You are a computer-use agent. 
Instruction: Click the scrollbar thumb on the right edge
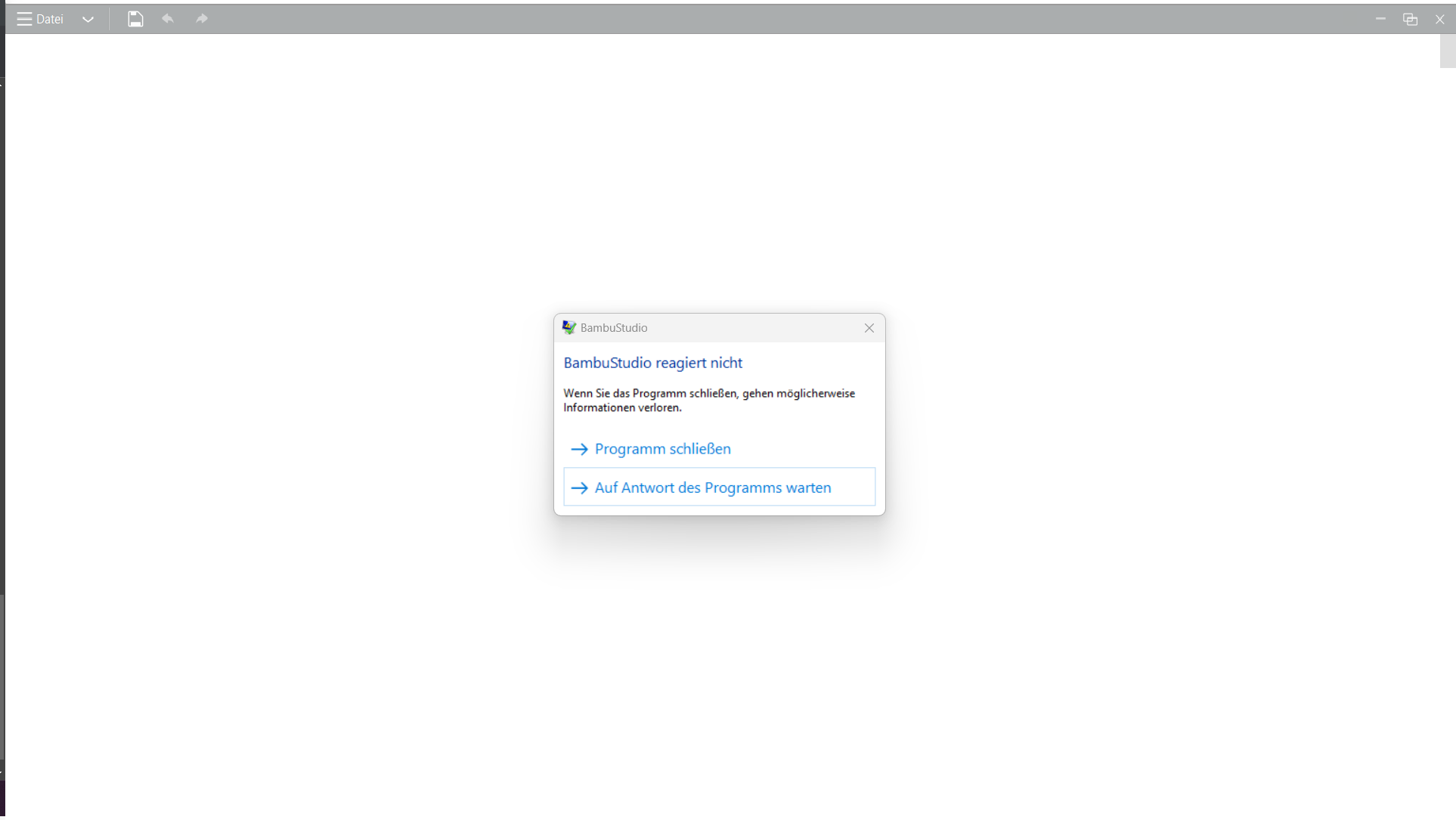(1448, 51)
